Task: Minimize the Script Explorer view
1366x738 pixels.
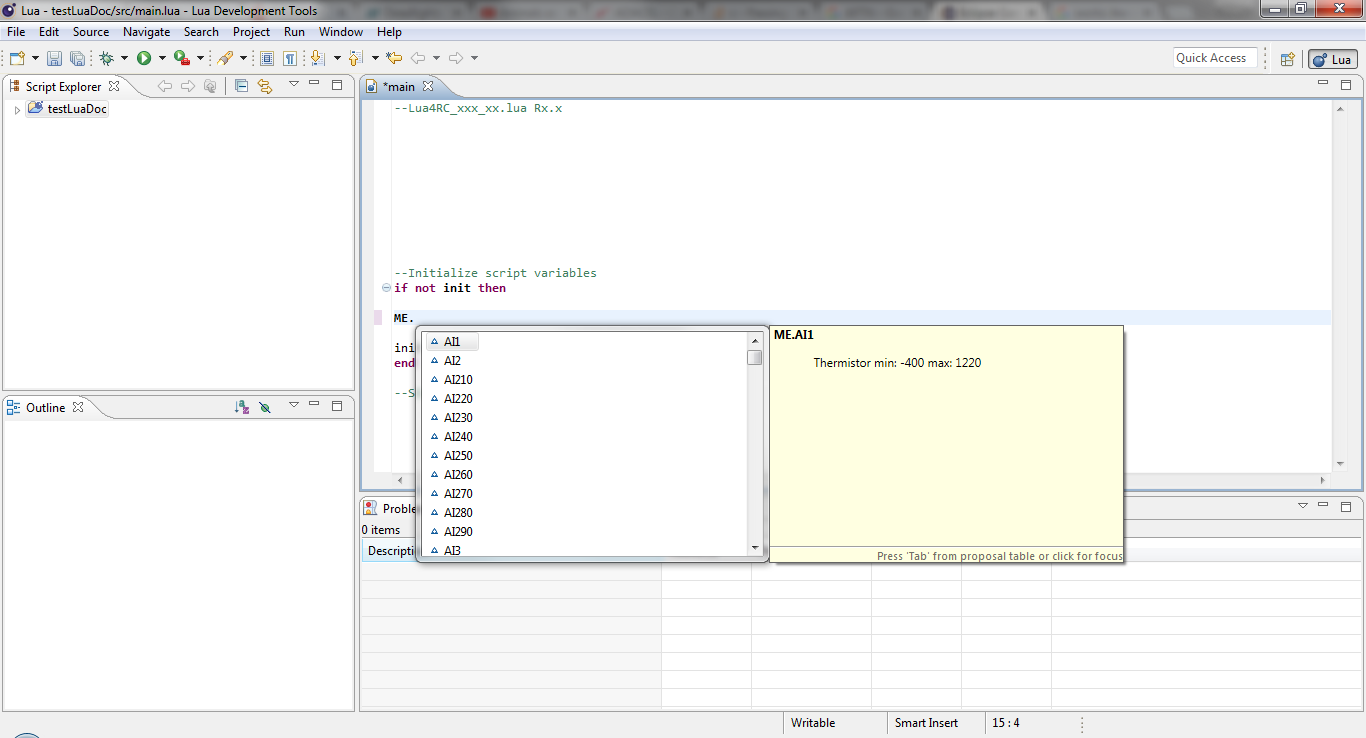Action: coord(314,84)
